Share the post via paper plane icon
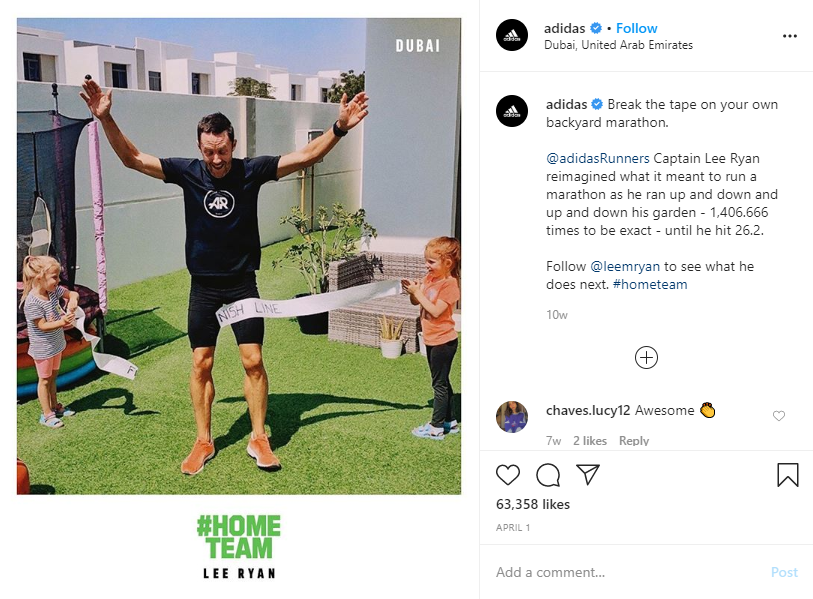This screenshot has height=599, width=813. [588, 475]
